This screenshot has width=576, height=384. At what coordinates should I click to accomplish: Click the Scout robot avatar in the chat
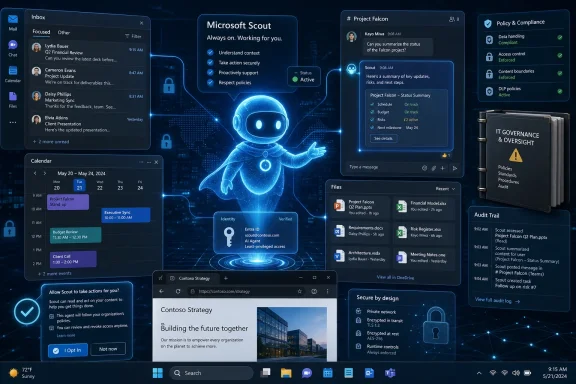tap(352, 69)
